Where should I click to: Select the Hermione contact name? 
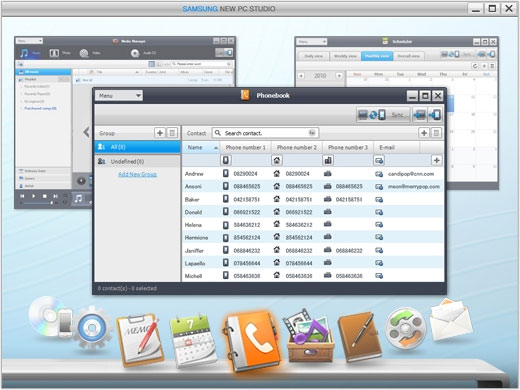tap(196, 237)
